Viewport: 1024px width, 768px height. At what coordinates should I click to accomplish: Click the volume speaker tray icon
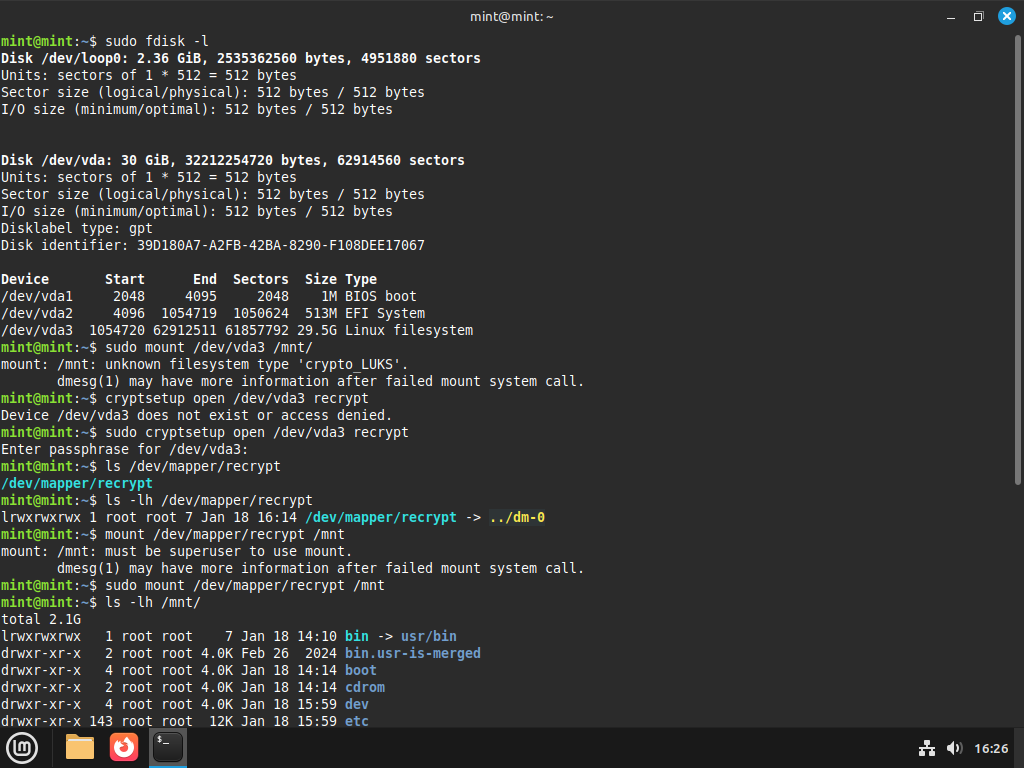coord(953,748)
